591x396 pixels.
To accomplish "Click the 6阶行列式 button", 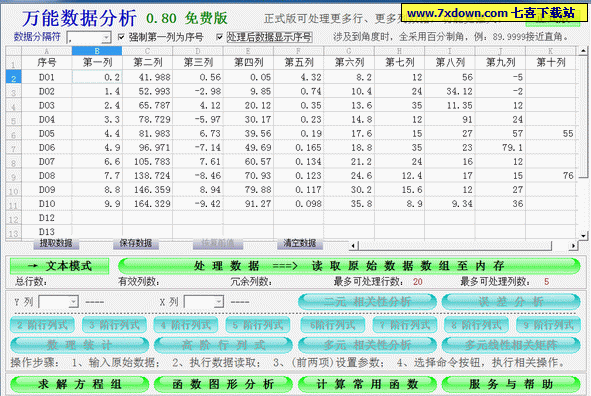I will (x=333, y=325).
